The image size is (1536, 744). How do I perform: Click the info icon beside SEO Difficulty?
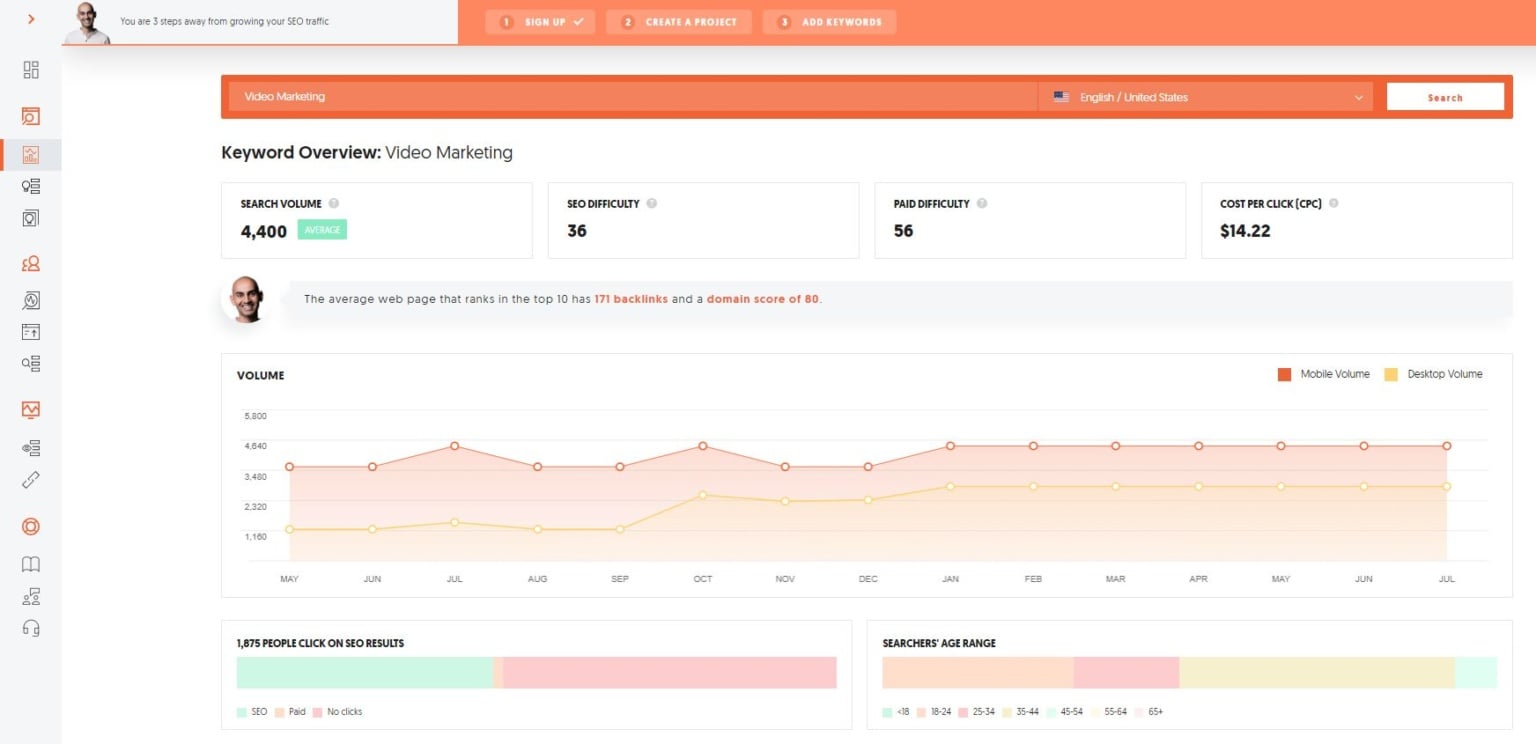coord(652,203)
